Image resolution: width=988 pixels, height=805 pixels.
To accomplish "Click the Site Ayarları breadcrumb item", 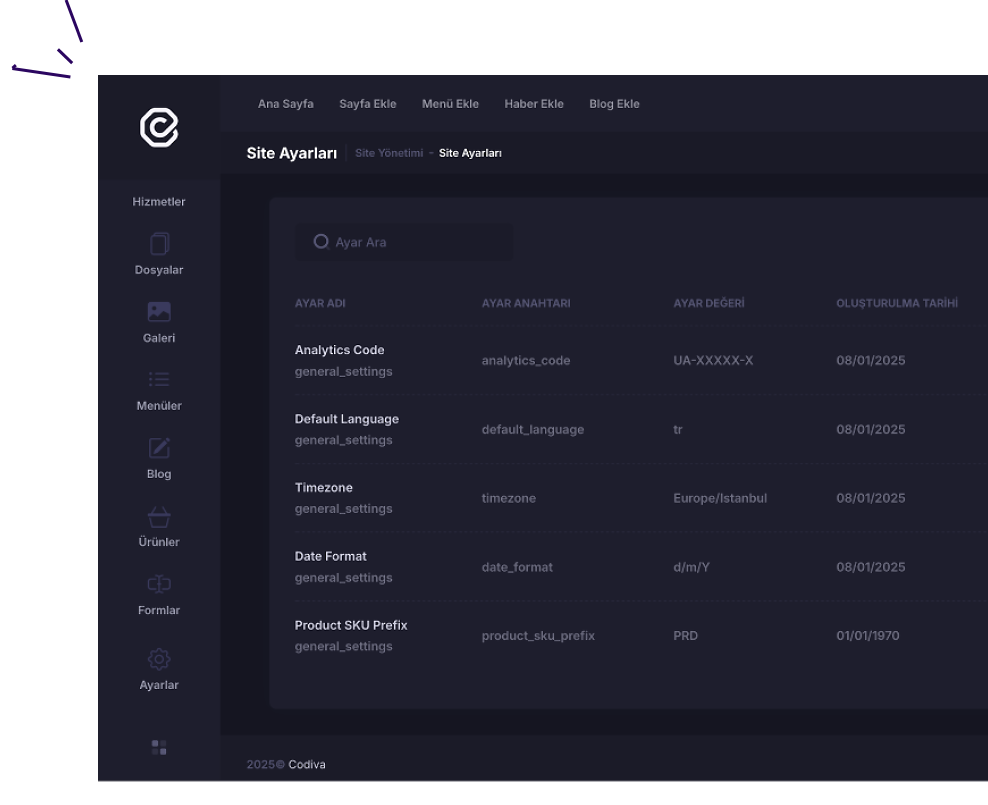I will (x=470, y=153).
